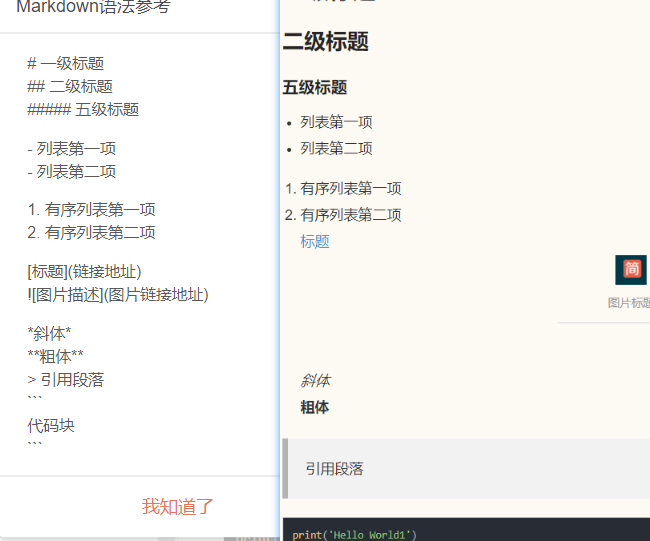Click the 代码块 line in the reference

pos(51,425)
